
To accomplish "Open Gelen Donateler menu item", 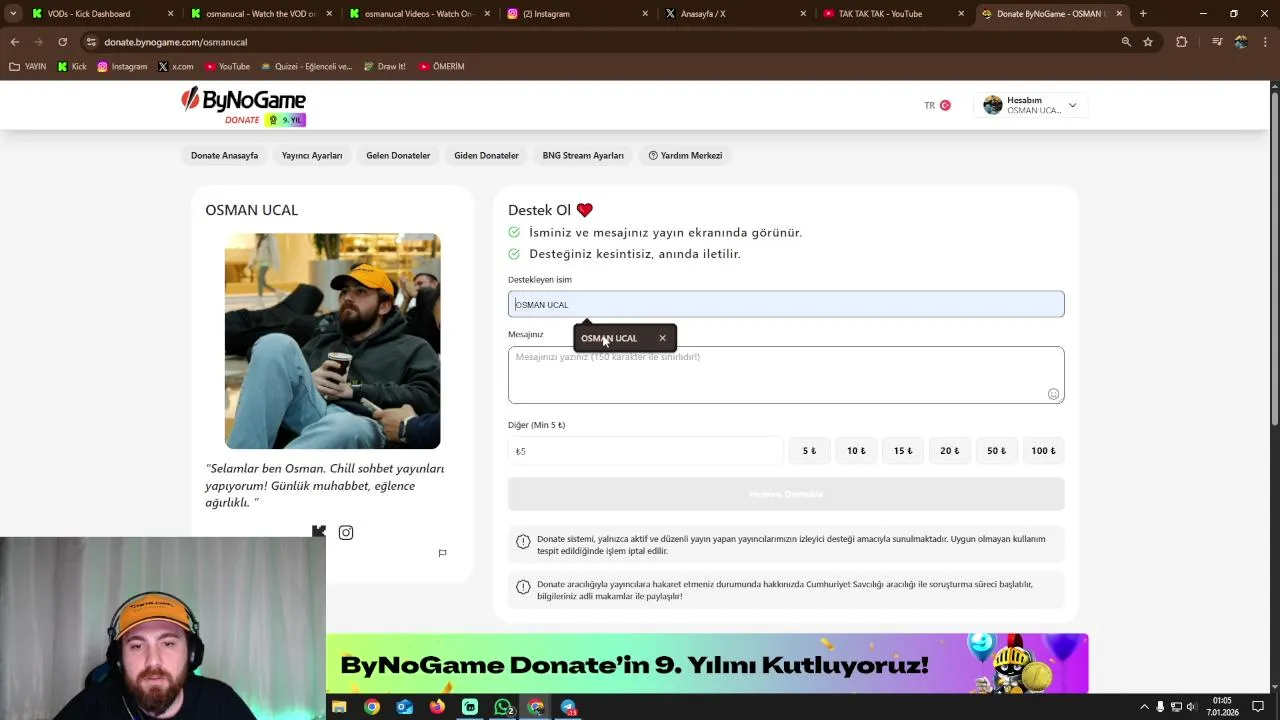I will tap(398, 155).
